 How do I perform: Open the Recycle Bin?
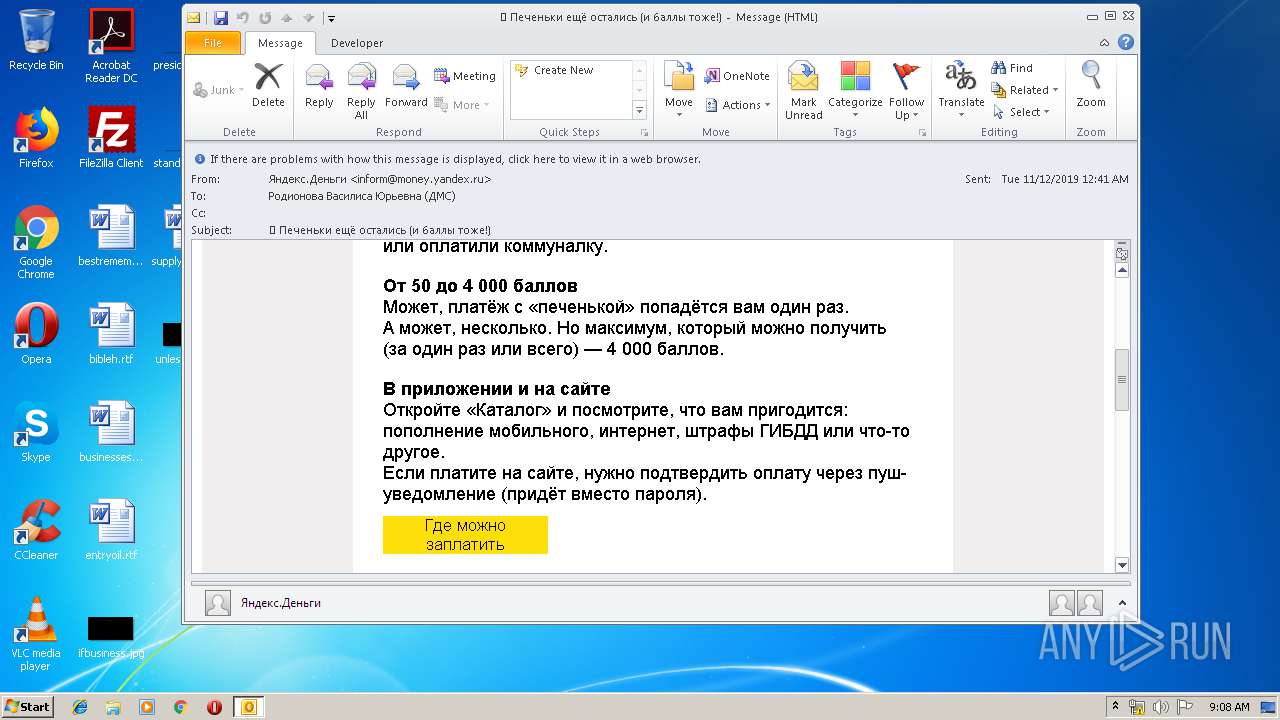click(36, 40)
